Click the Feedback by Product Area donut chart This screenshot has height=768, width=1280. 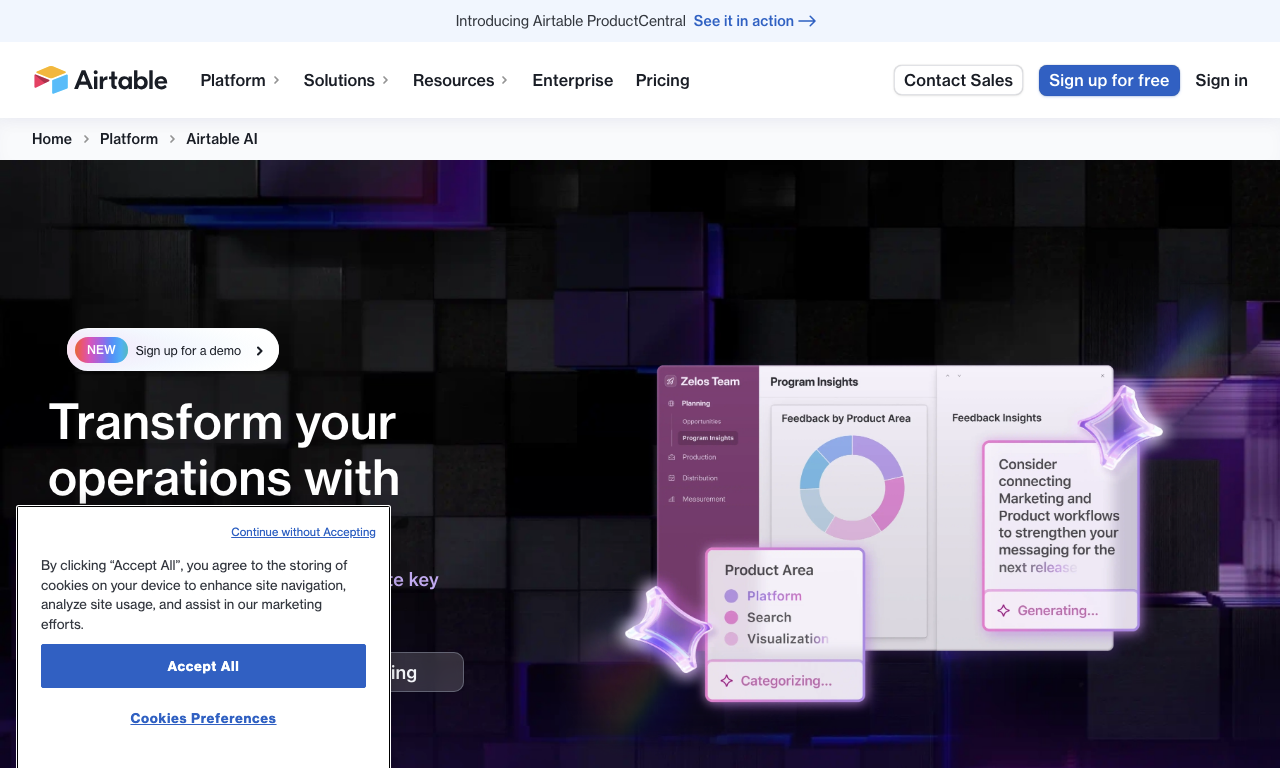coord(852,488)
